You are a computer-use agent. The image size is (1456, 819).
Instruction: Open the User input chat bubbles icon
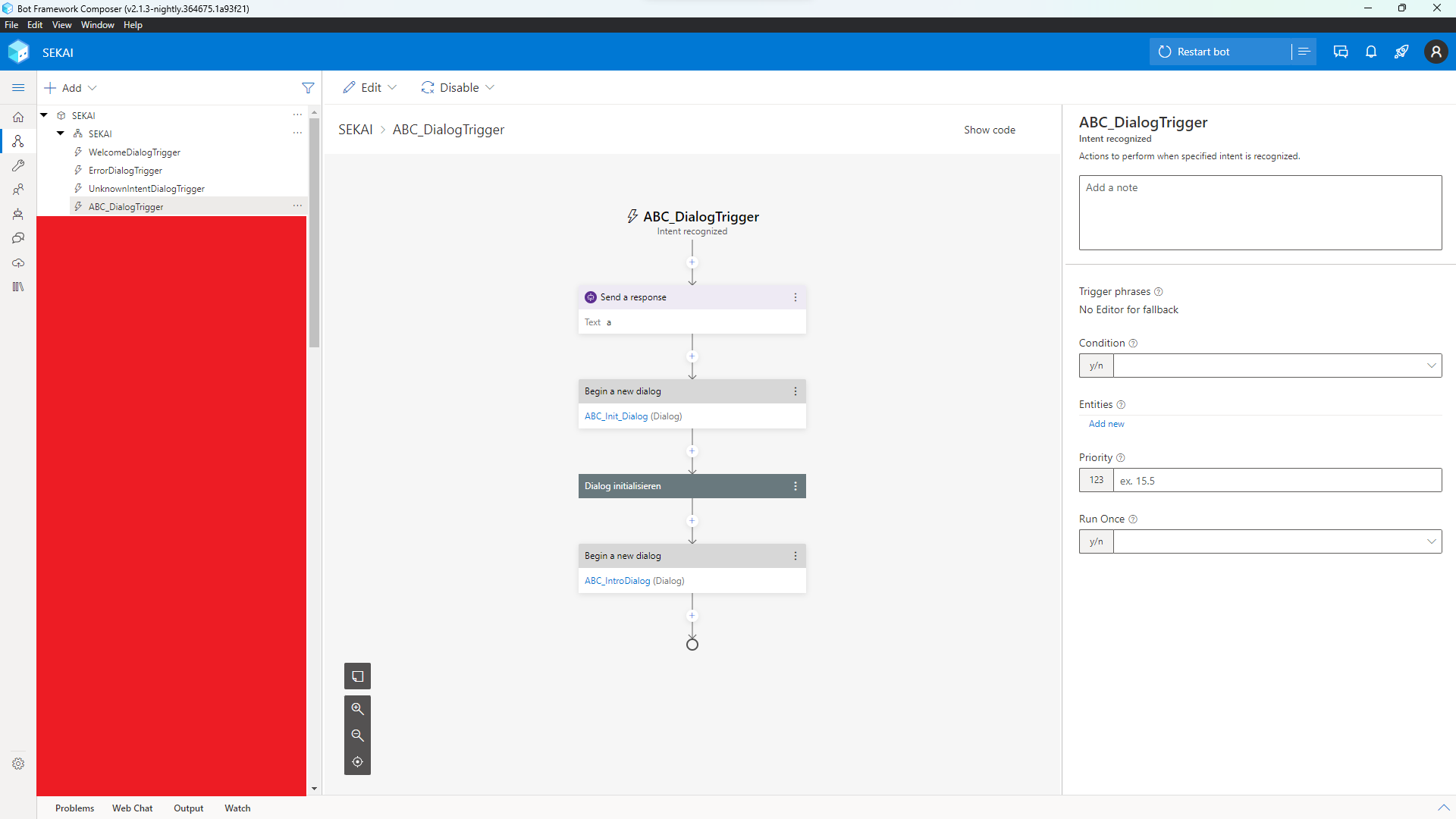point(18,237)
